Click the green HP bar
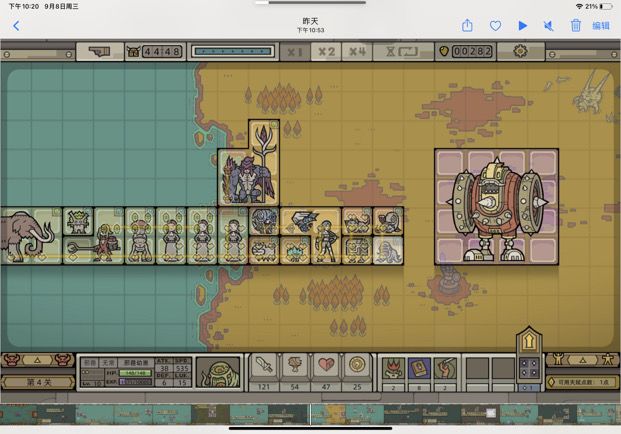This screenshot has height=434, width=621. tap(135, 373)
